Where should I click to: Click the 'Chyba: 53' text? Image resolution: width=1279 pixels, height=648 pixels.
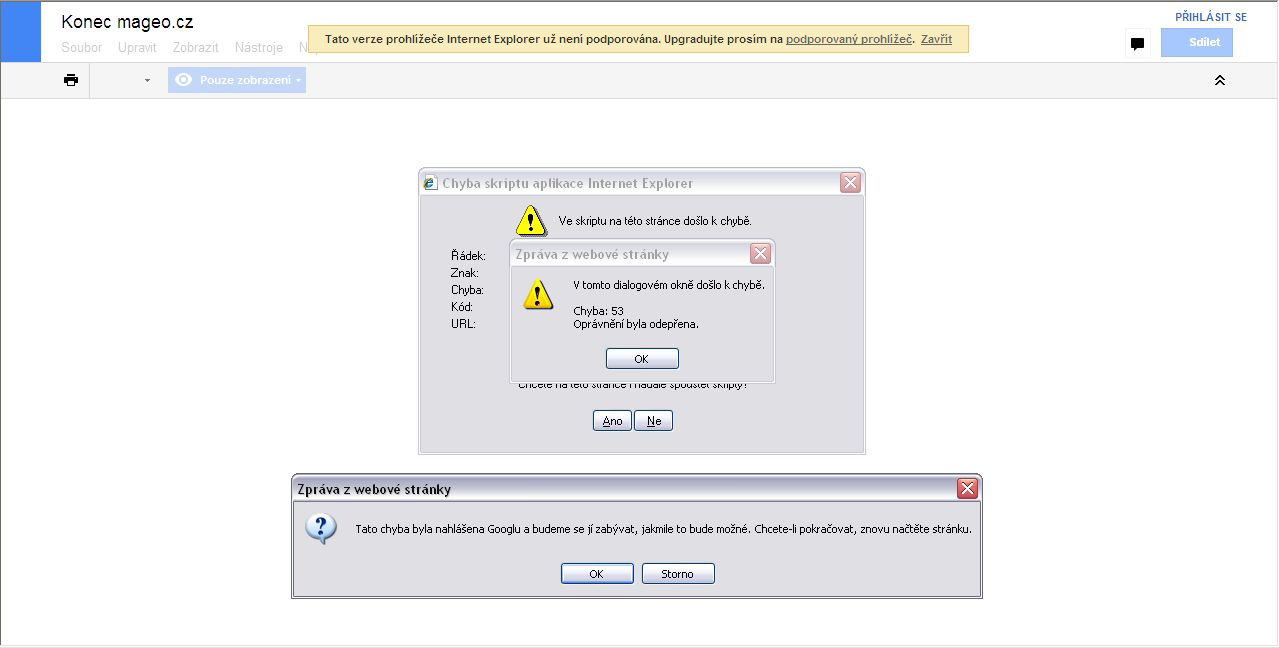tap(598, 311)
